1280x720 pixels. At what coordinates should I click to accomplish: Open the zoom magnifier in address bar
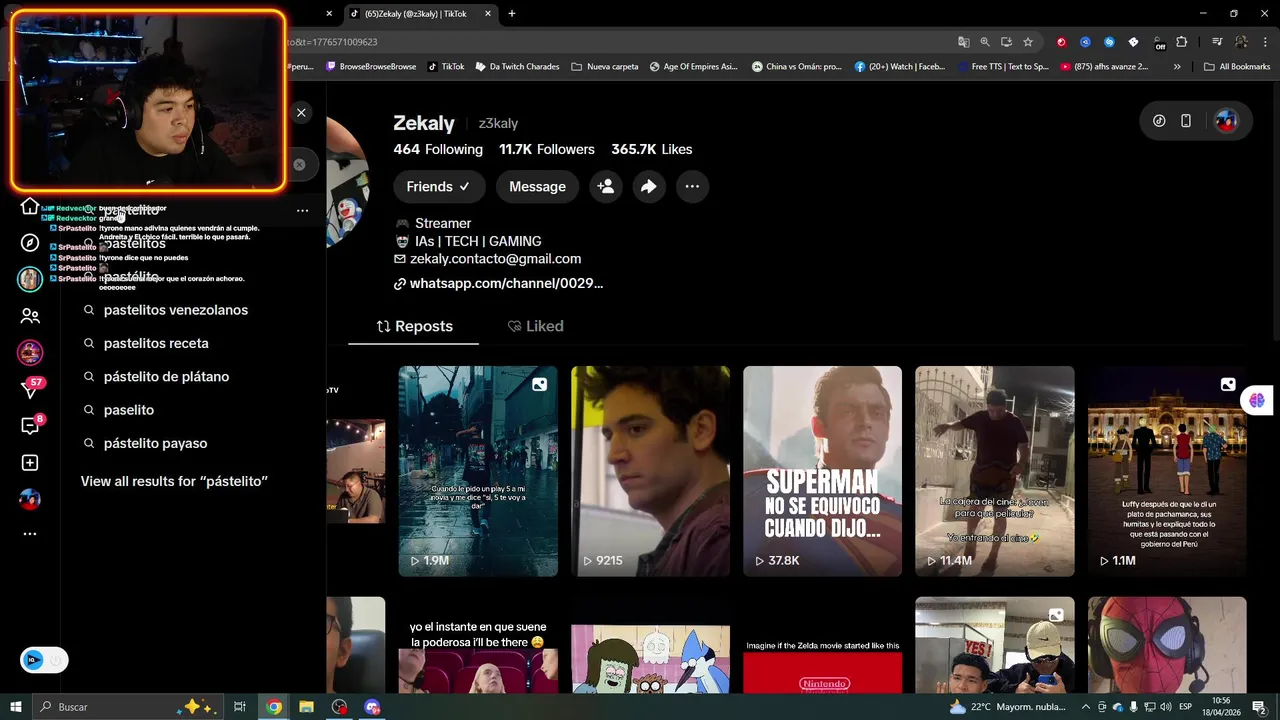tap(985, 42)
